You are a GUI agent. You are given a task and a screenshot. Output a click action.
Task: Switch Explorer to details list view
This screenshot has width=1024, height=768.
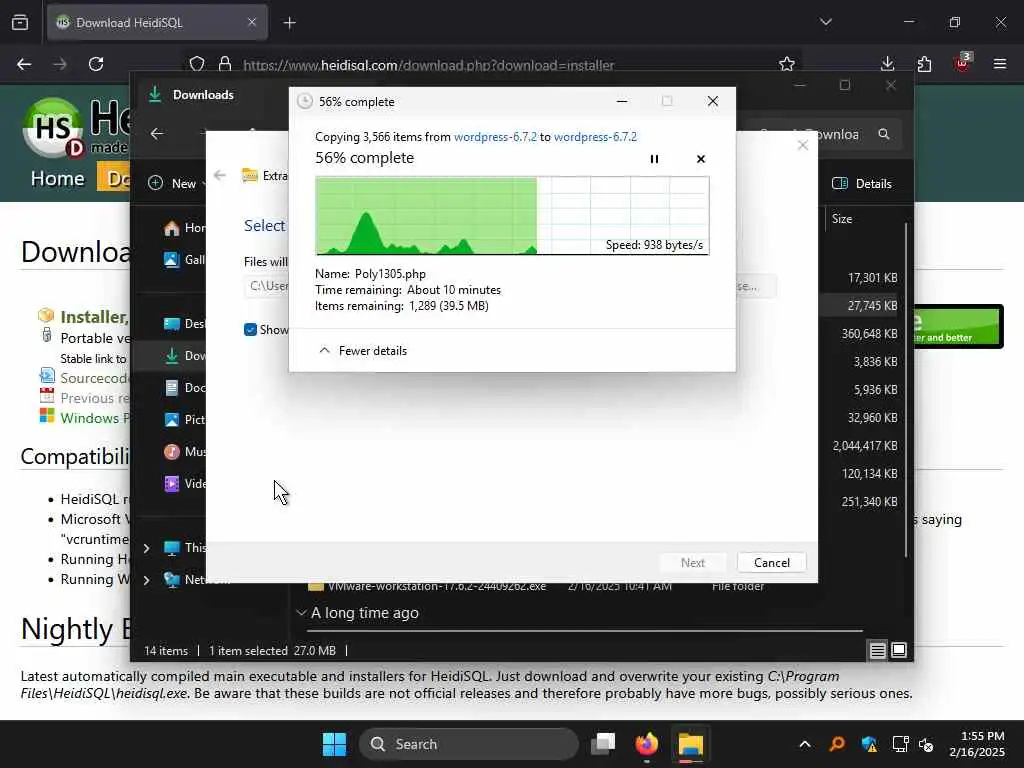(x=877, y=650)
